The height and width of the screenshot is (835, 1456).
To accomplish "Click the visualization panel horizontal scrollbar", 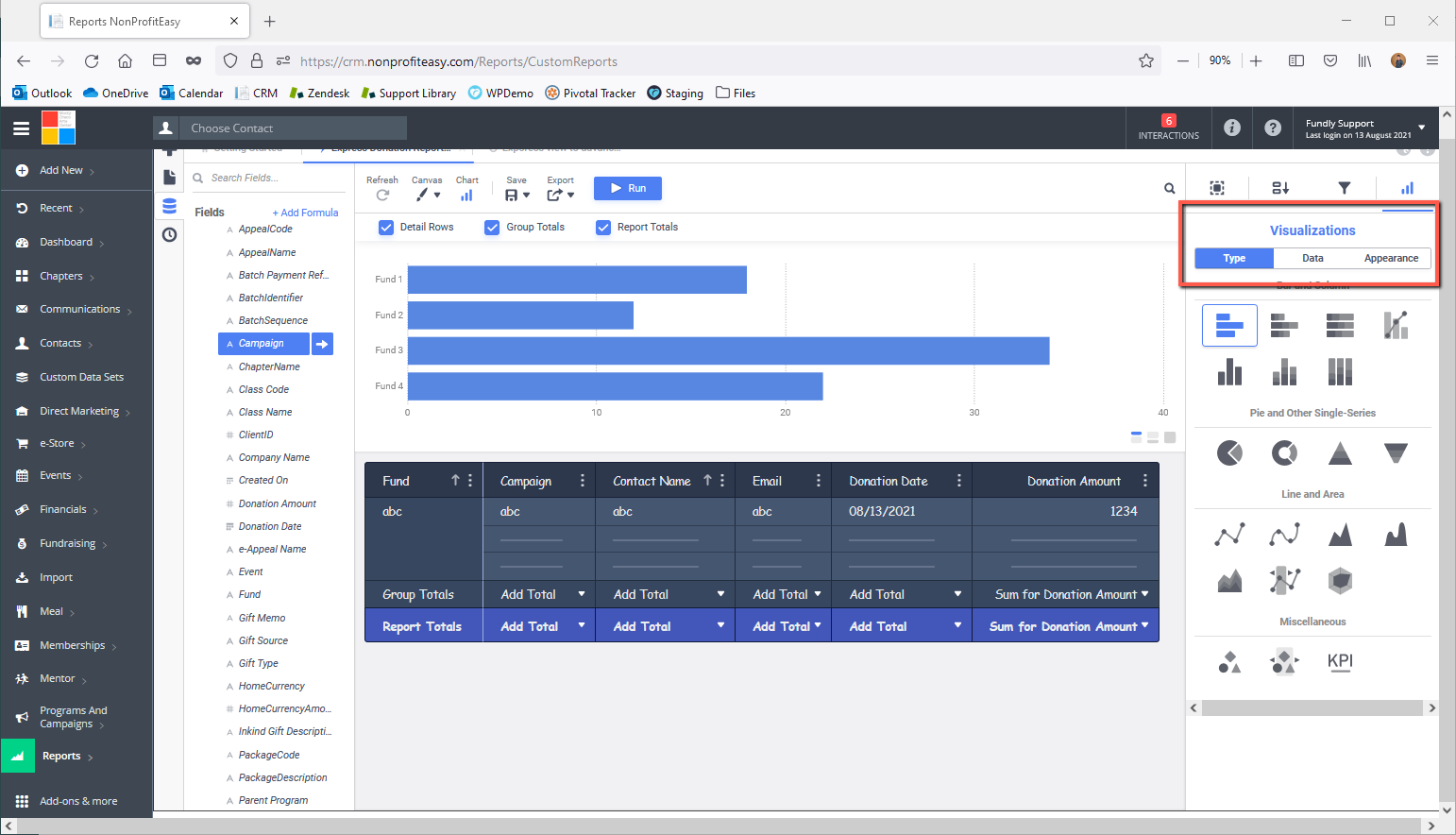I will pyautogui.click(x=1312, y=707).
